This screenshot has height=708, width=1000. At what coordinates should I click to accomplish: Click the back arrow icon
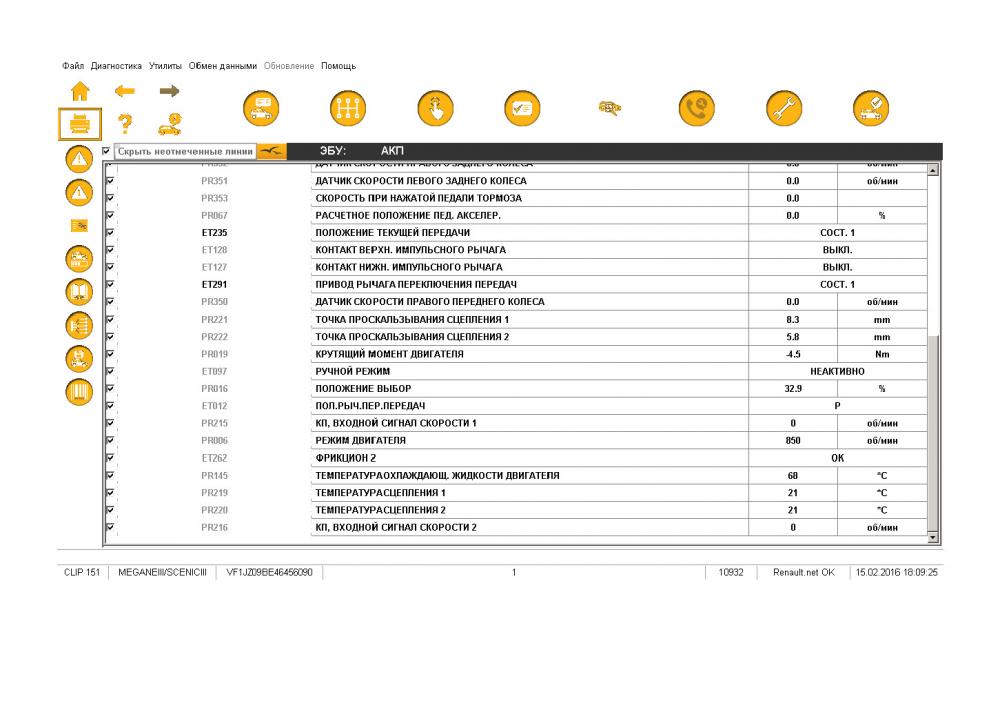tap(125, 91)
